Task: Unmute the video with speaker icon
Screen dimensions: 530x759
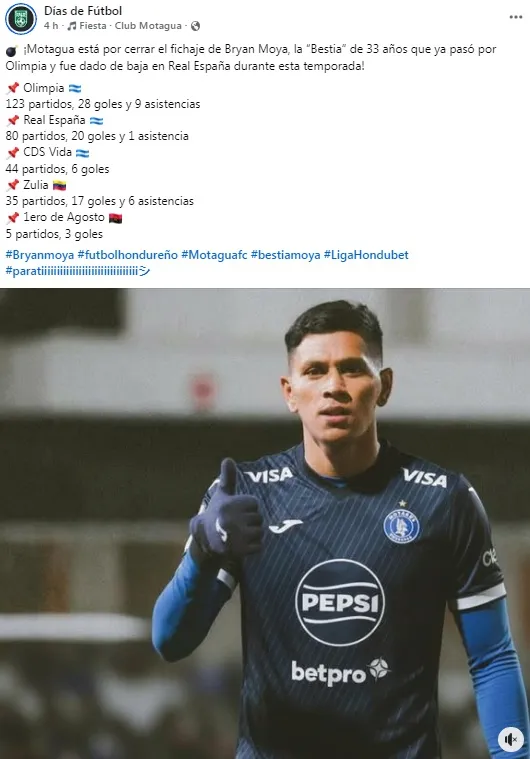Action: [511, 739]
